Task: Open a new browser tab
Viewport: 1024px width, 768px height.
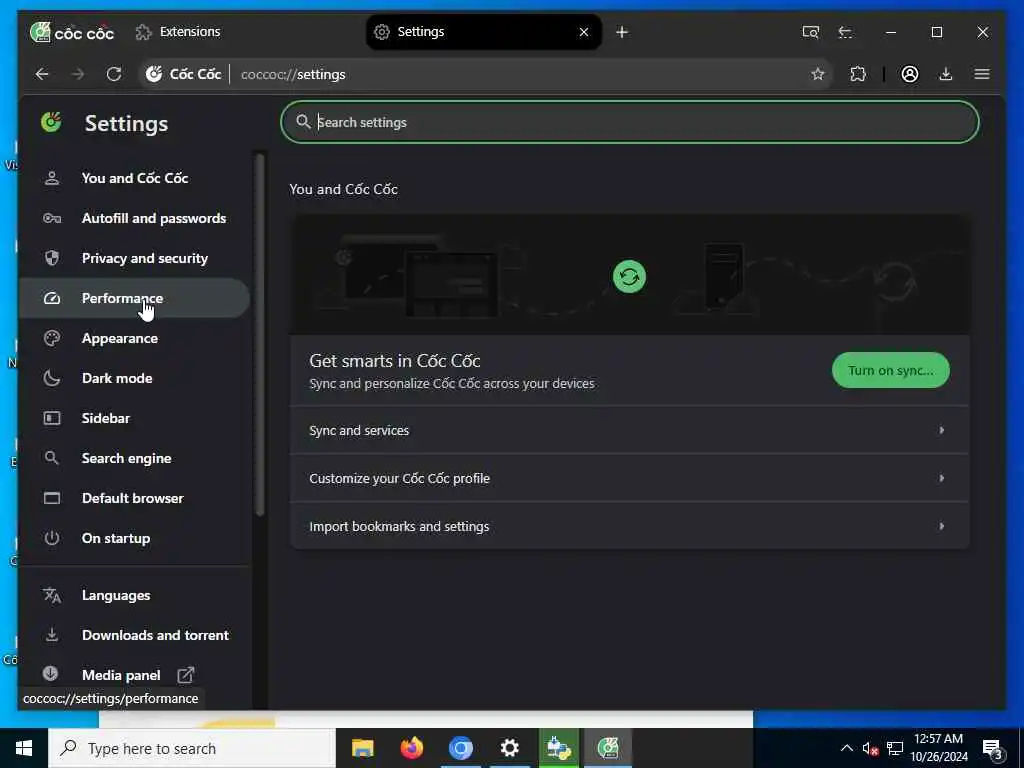Action: click(x=622, y=32)
